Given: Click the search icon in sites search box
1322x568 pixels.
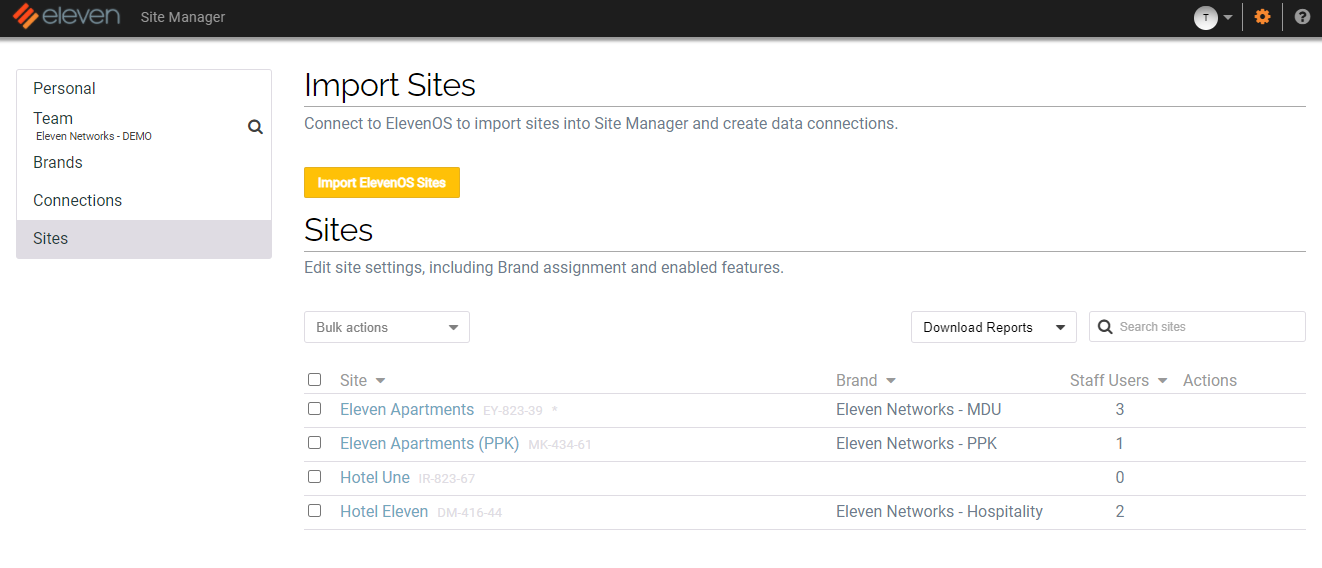Looking at the screenshot, I should [x=1105, y=327].
